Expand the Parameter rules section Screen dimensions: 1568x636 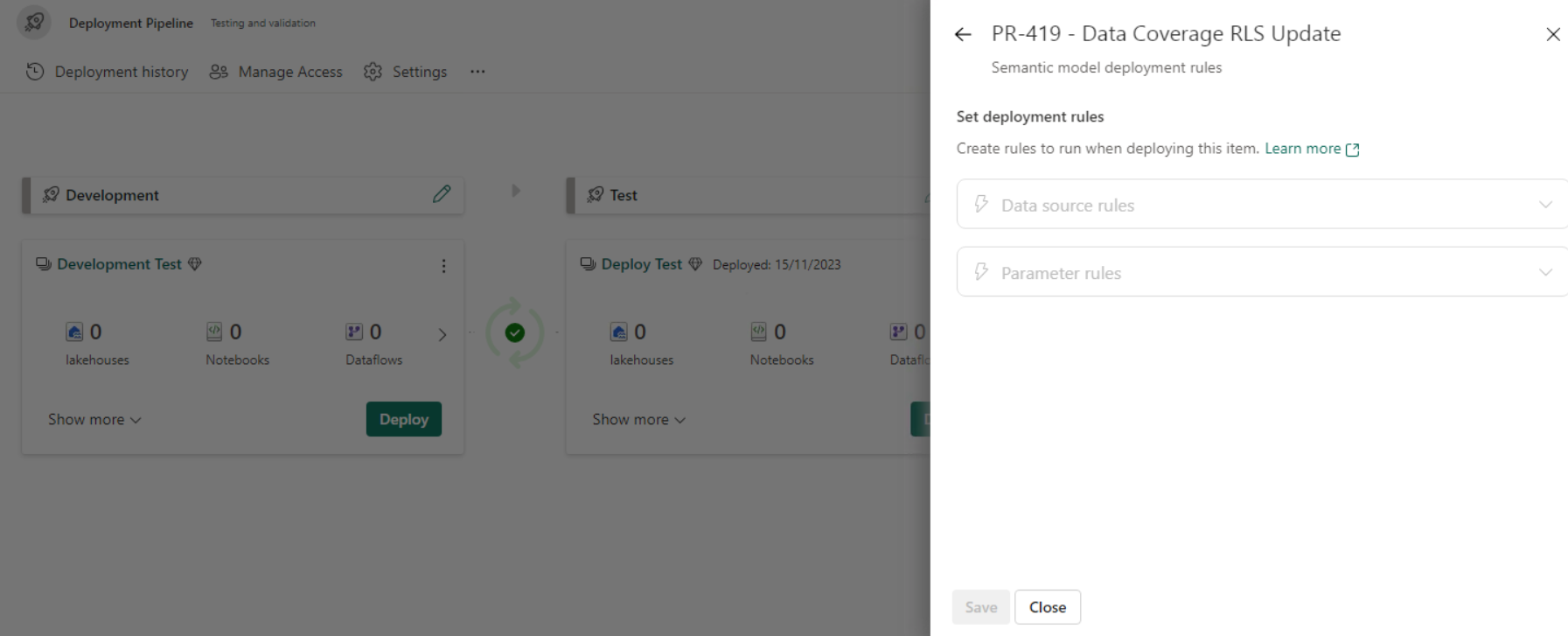click(x=1262, y=271)
